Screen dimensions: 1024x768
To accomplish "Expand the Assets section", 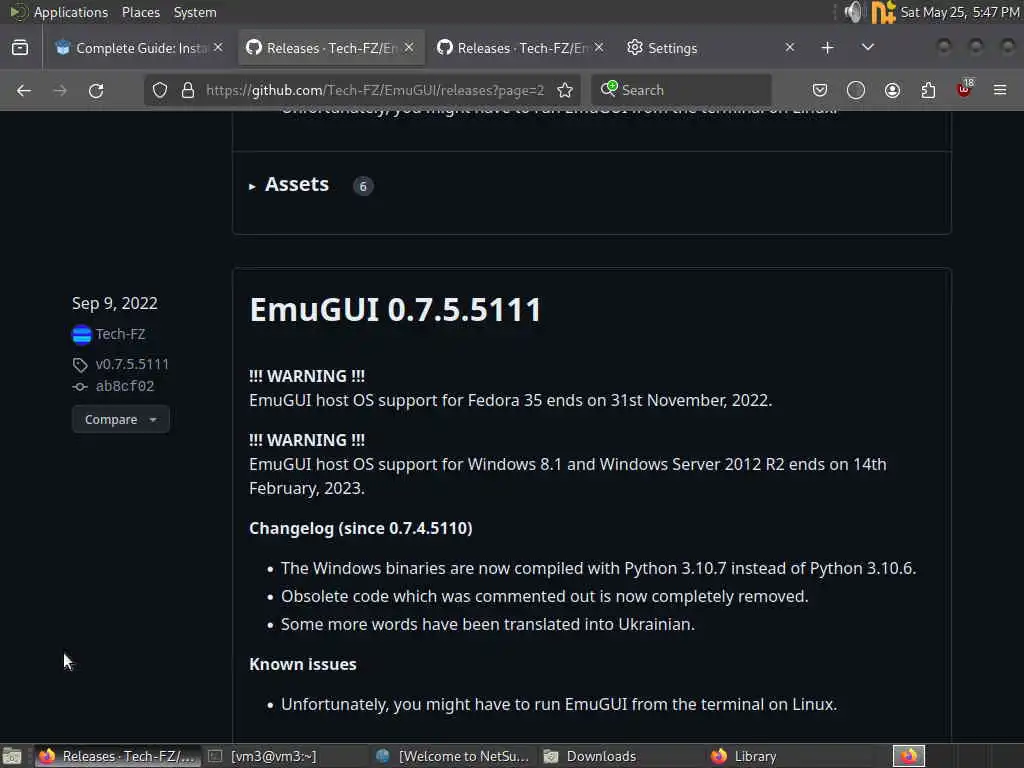I will point(289,185).
